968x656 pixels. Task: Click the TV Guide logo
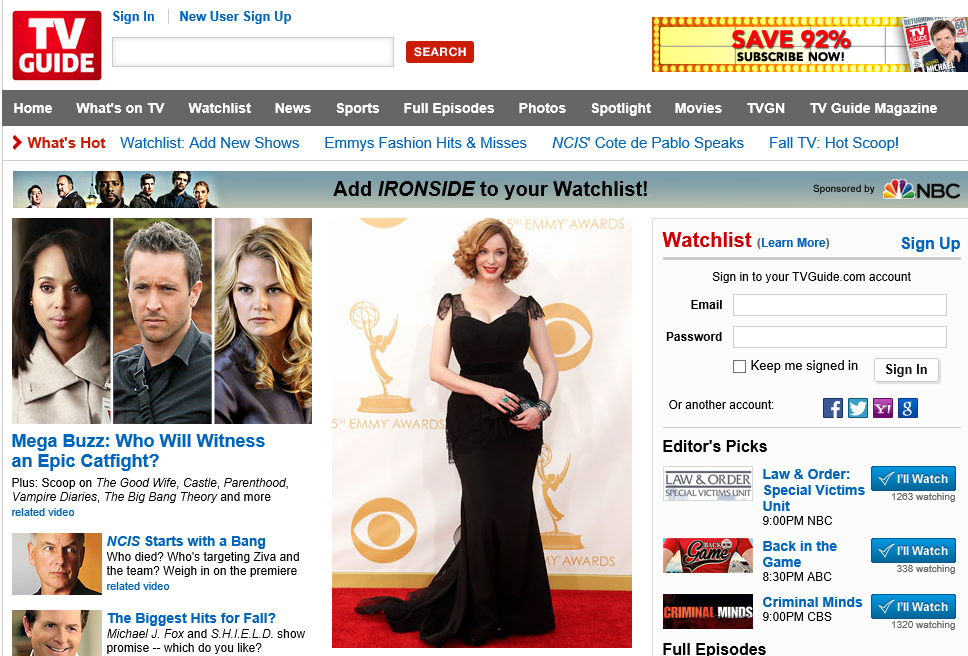(x=57, y=45)
